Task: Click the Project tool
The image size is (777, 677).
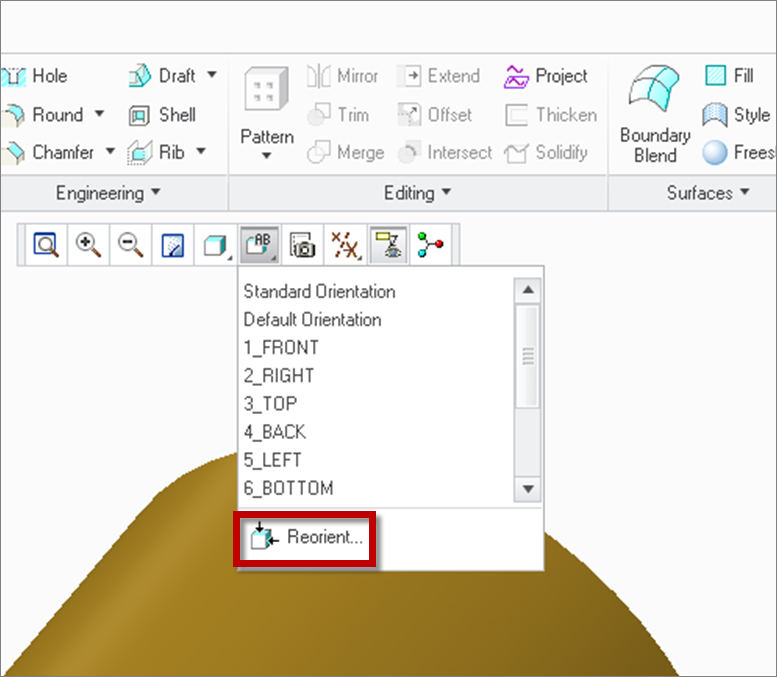Action: point(546,76)
